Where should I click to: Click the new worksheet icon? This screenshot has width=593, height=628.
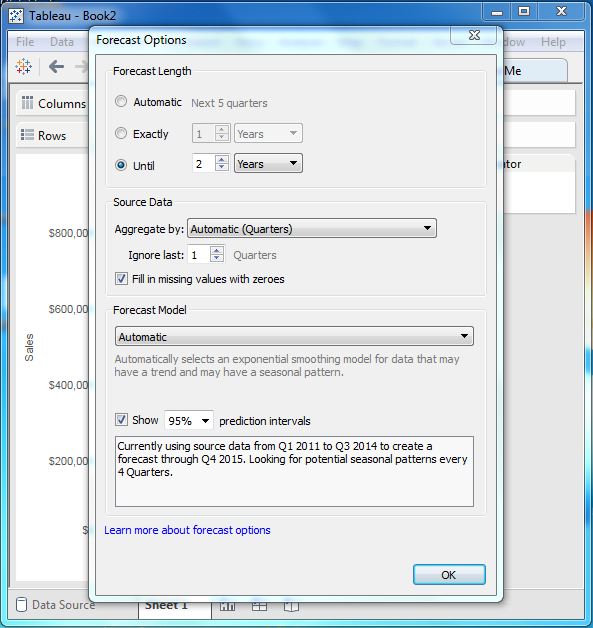pos(227,606)
